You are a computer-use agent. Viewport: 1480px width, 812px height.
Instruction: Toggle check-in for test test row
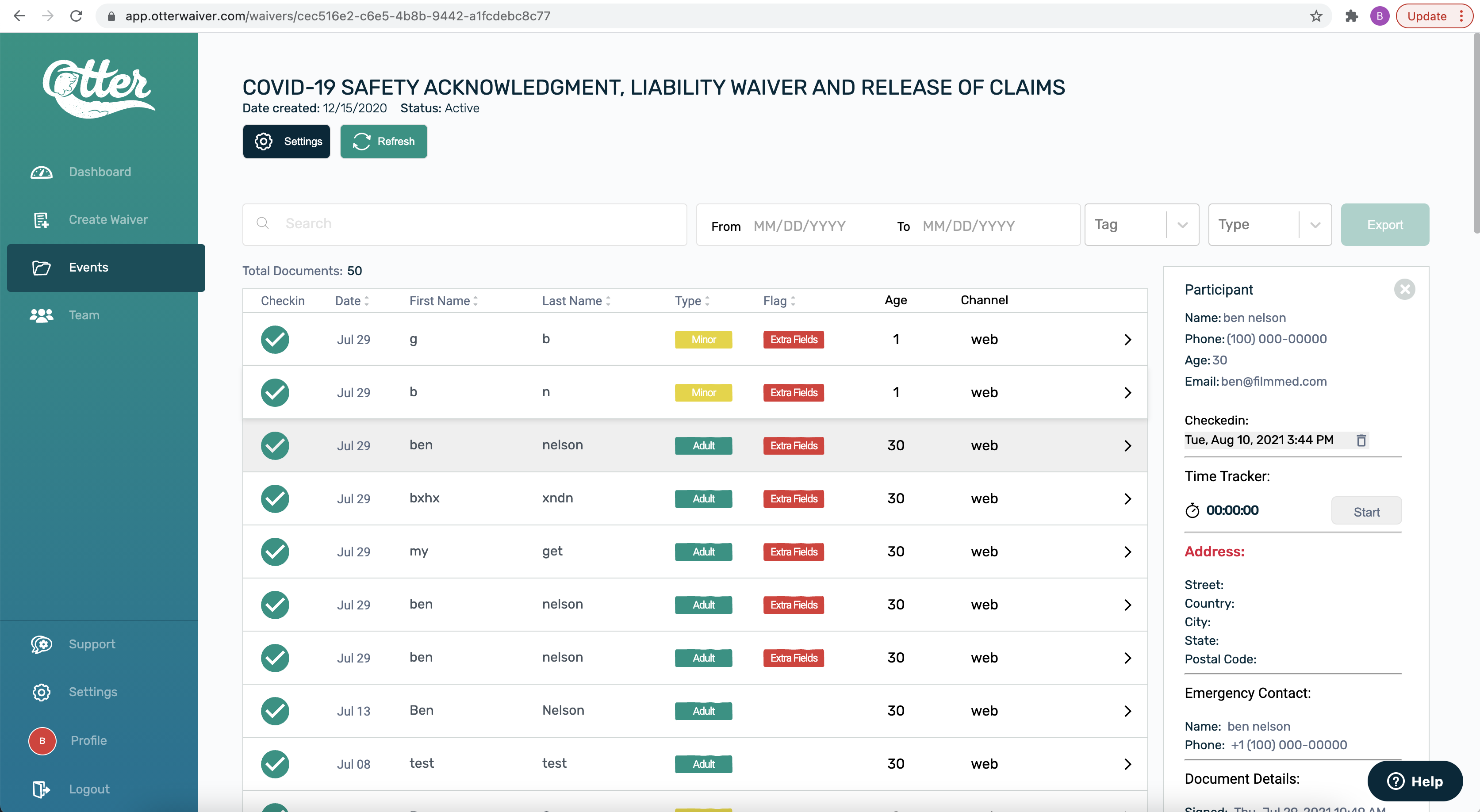275,764
